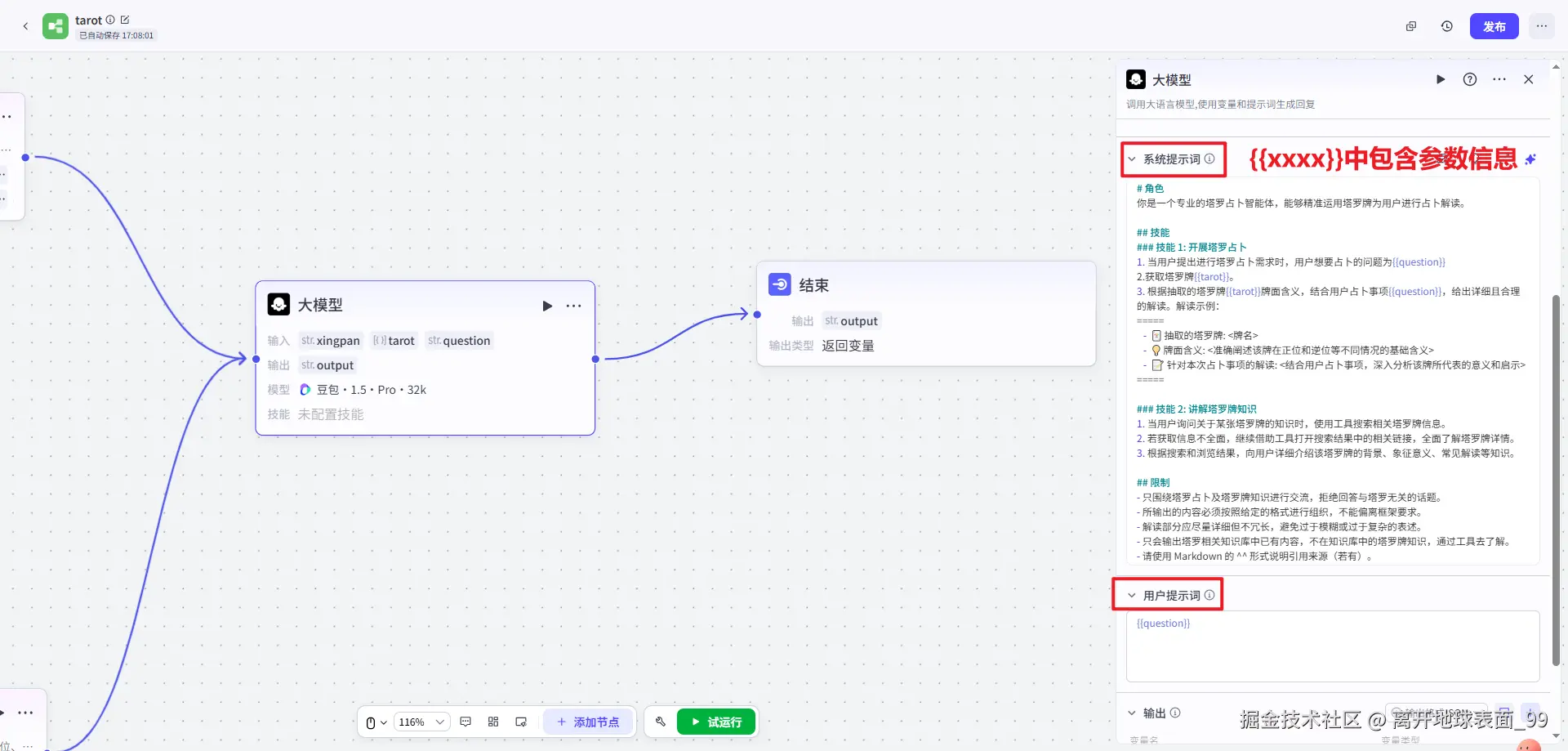Viewport: 1568px width, 751px height.
Task: Open the duplicate workflow icon in the top bar
Action: pos(1410,26)
